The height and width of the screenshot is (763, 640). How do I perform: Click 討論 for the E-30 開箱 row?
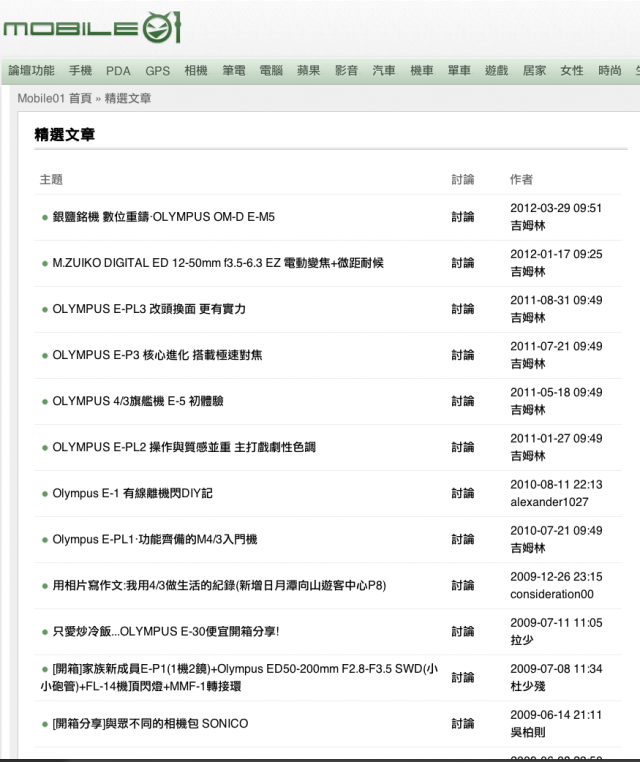click(462, 632)
